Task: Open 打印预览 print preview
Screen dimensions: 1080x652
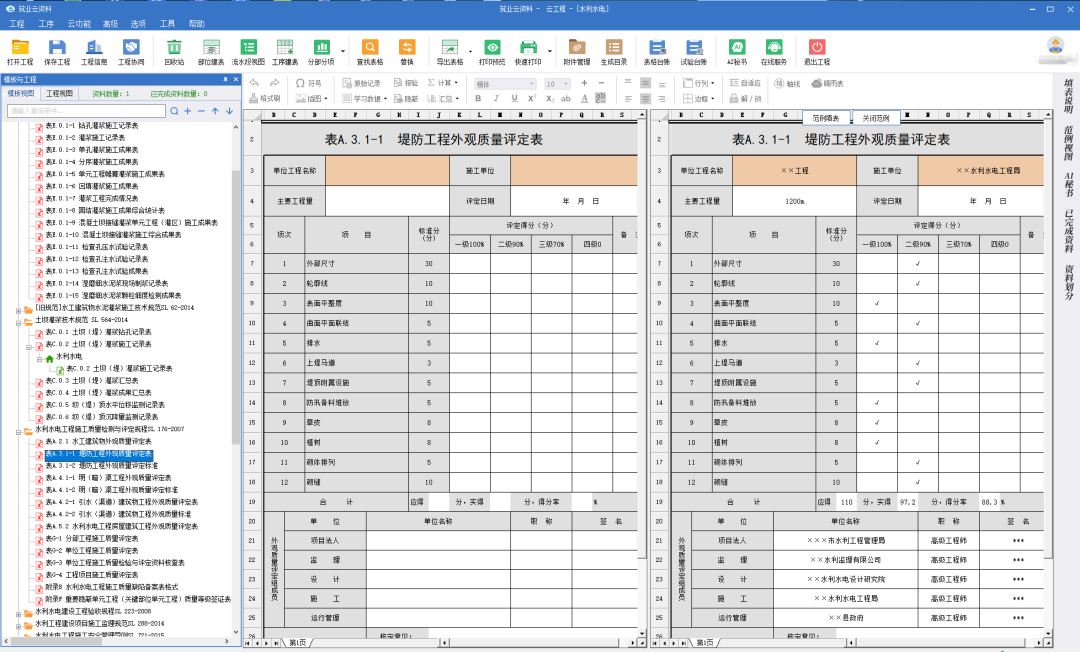Action: point(492,52)
